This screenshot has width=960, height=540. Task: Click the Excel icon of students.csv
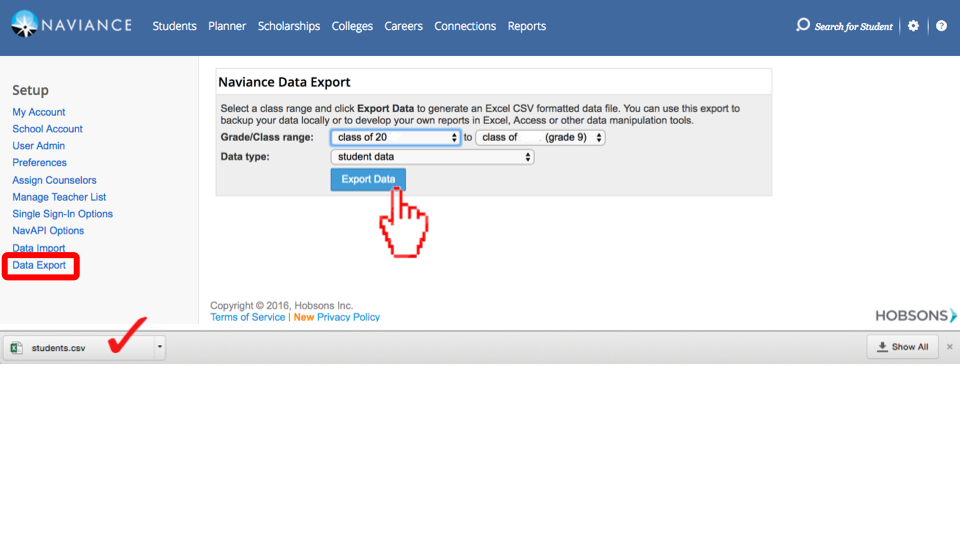[17, 348]
